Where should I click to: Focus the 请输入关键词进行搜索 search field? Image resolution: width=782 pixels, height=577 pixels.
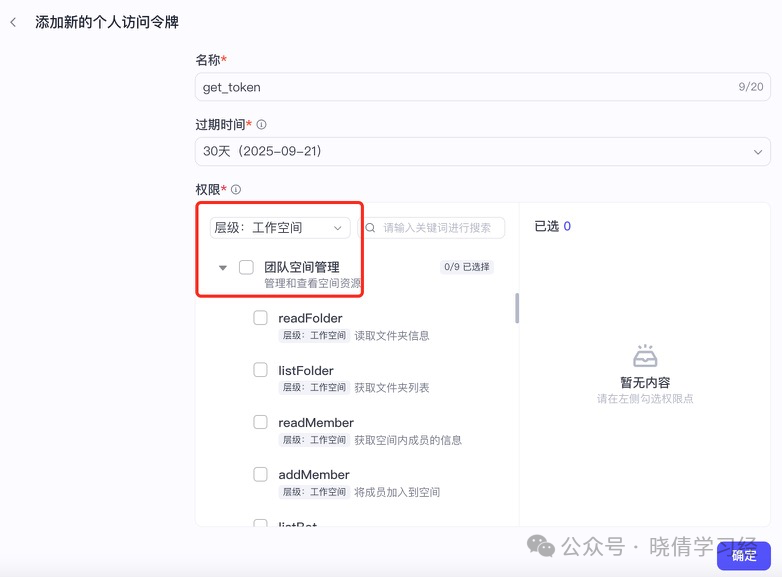[x=431, y=228]
